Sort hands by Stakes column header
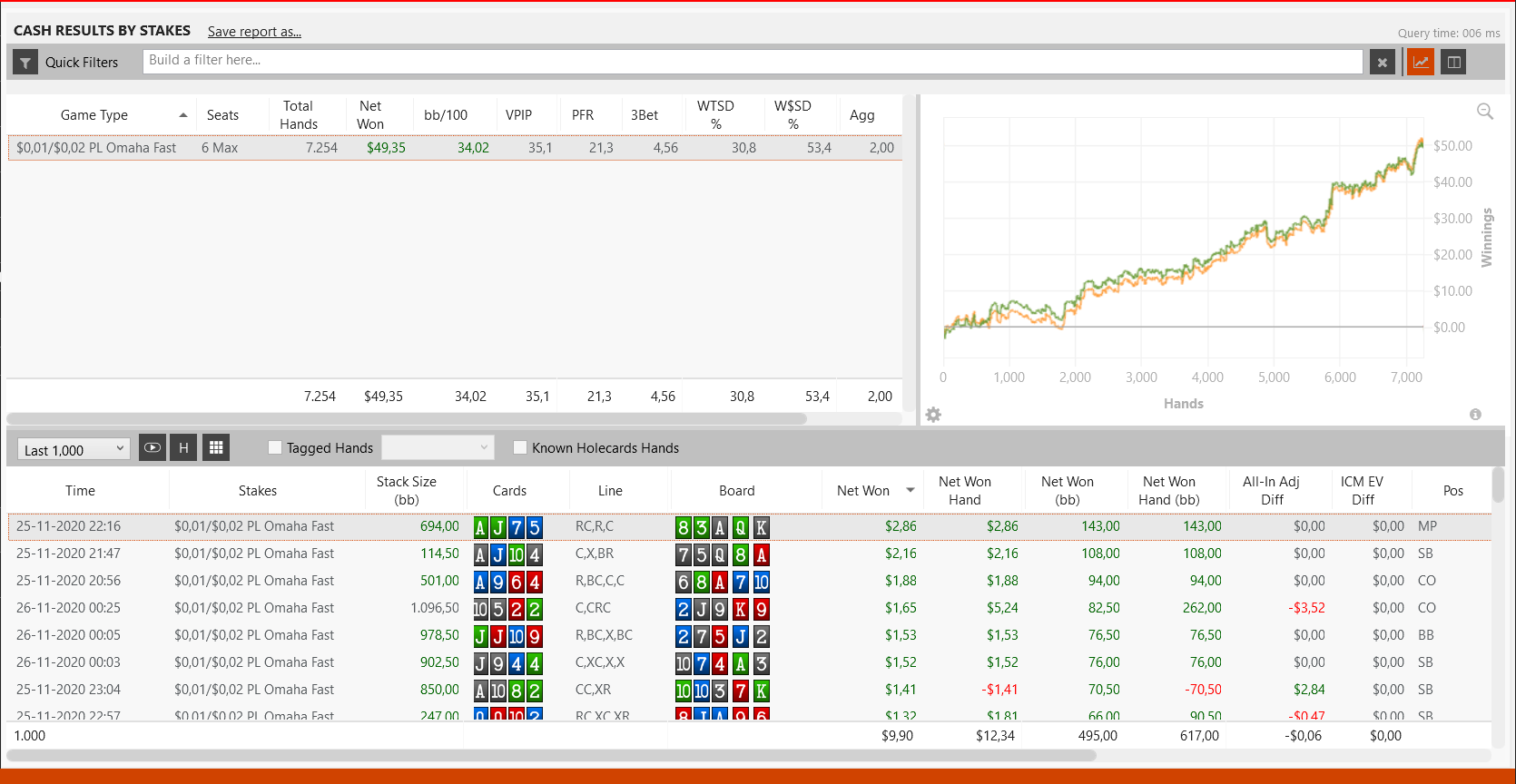 258,491
